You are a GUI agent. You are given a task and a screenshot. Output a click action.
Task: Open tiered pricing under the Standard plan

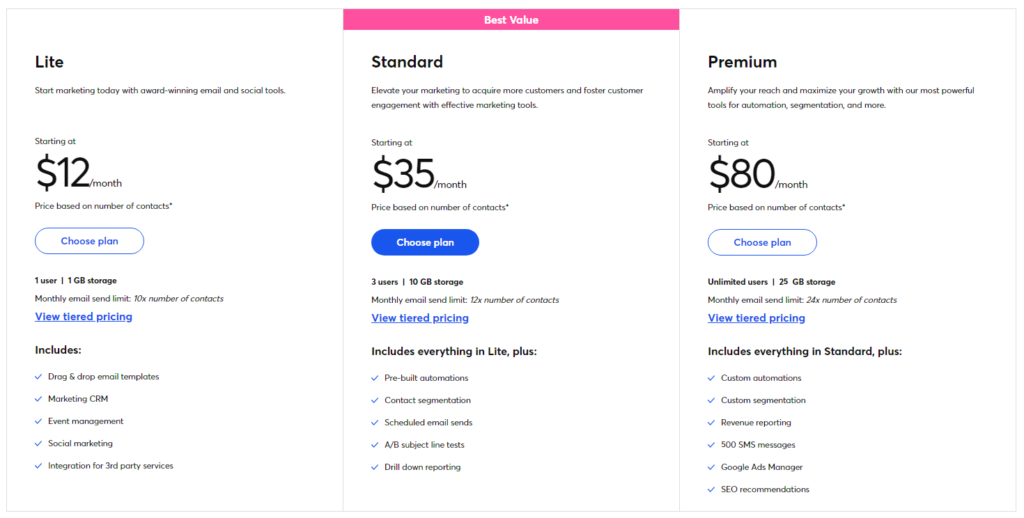click(420, 318)
